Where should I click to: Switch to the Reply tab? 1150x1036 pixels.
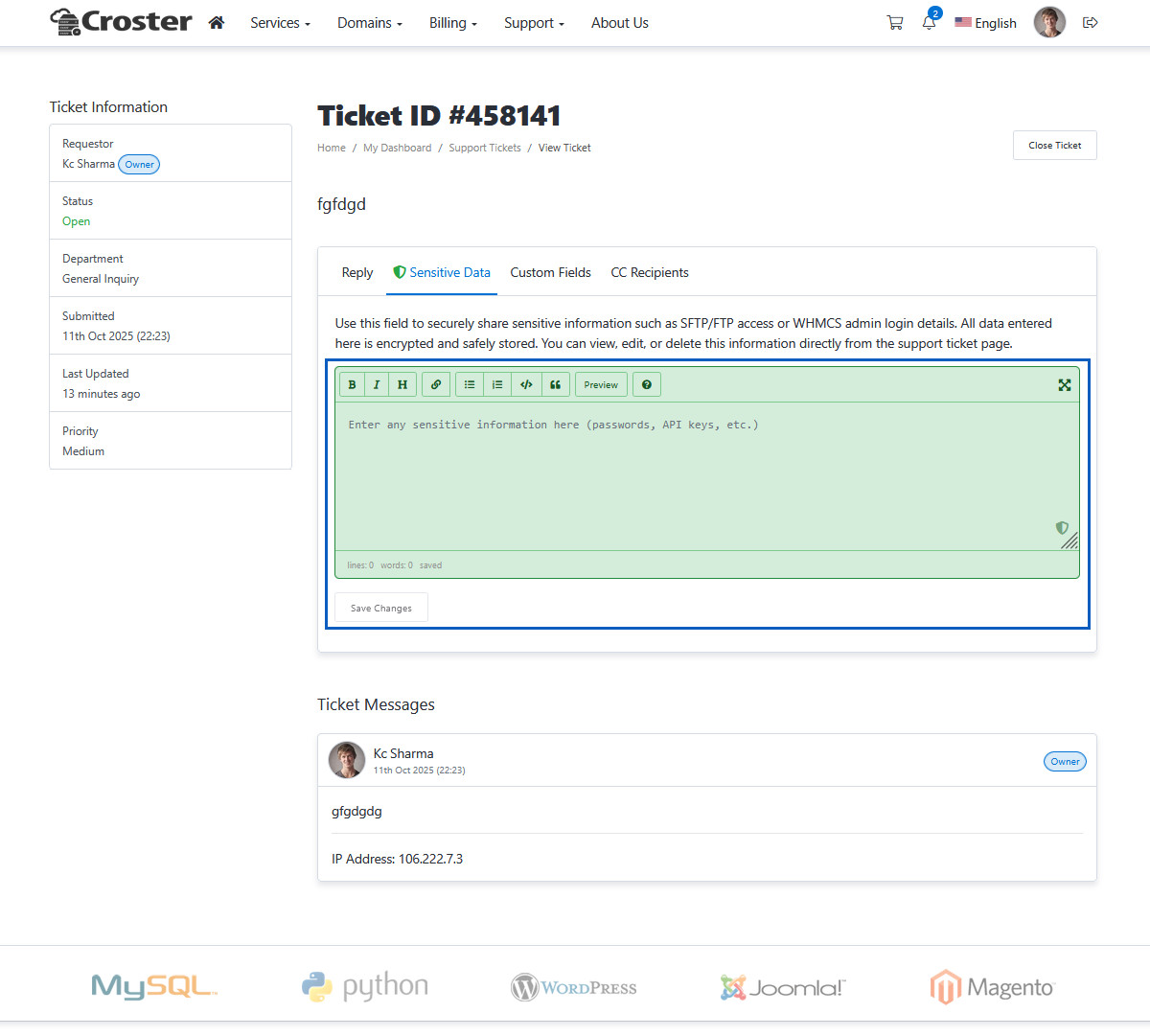tap(356, 273)
